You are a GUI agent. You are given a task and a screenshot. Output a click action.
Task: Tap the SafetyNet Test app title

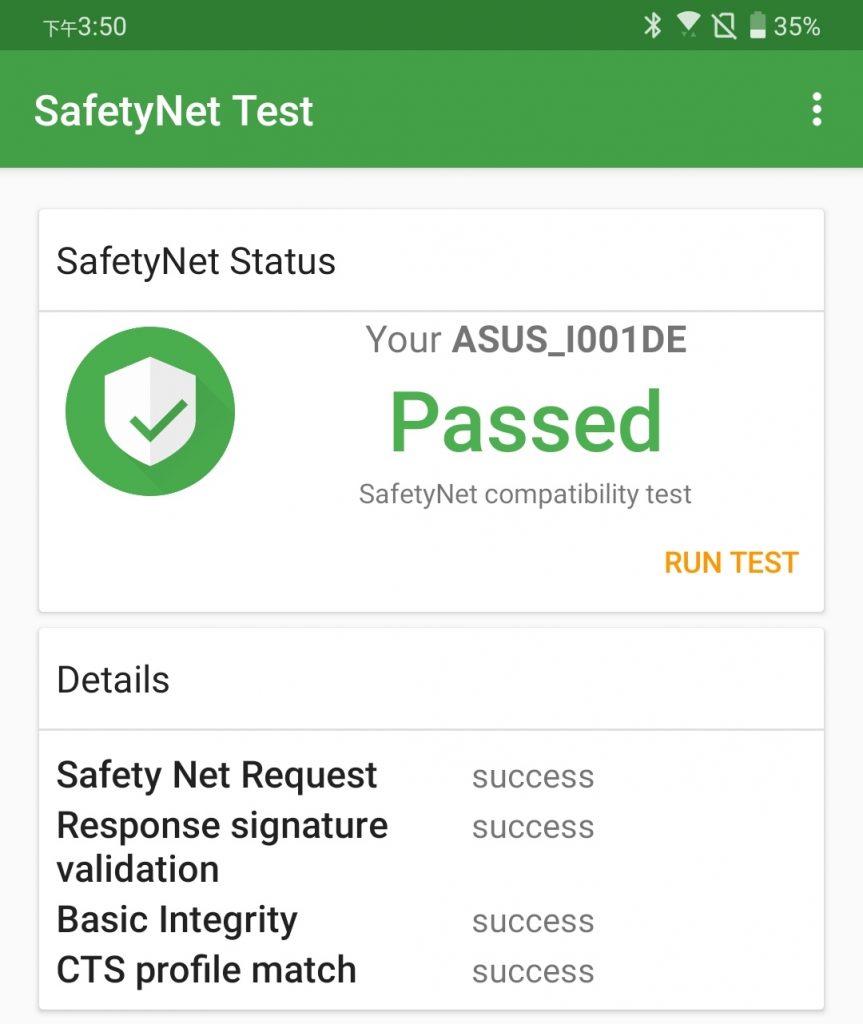174,110
